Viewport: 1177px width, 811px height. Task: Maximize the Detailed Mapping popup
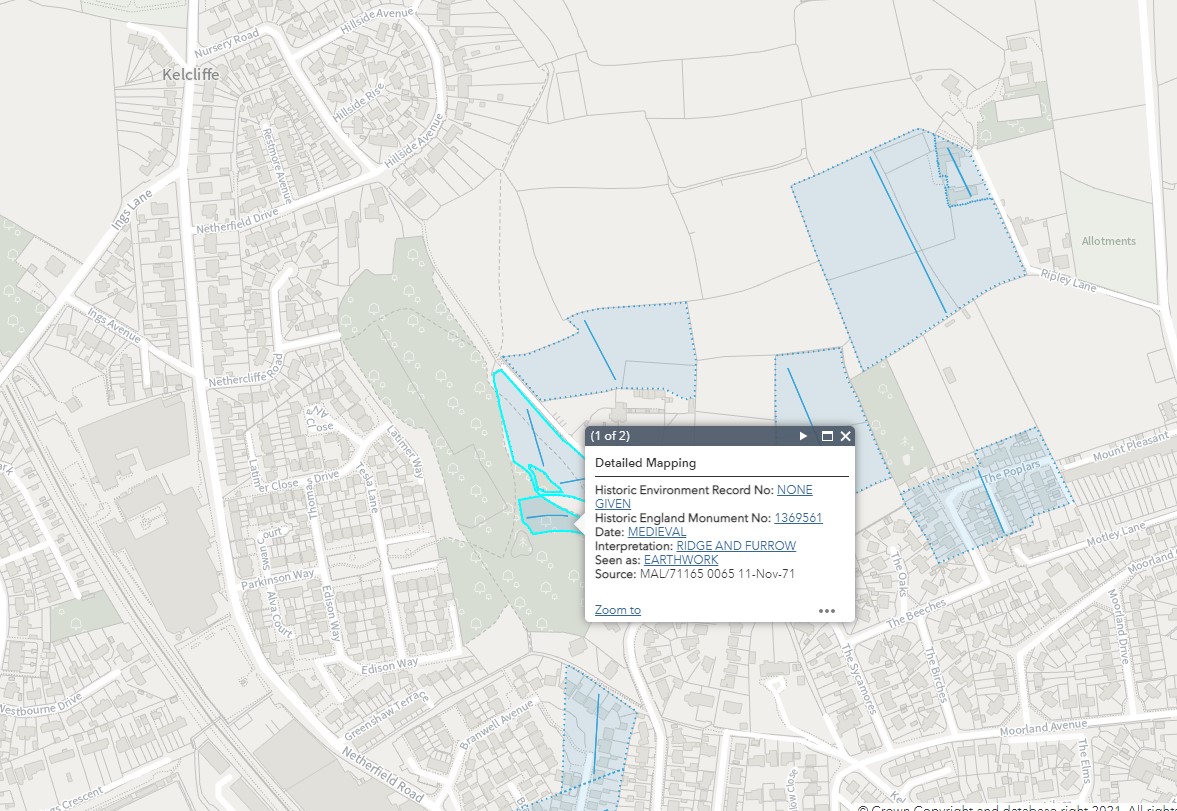point(827,436)
